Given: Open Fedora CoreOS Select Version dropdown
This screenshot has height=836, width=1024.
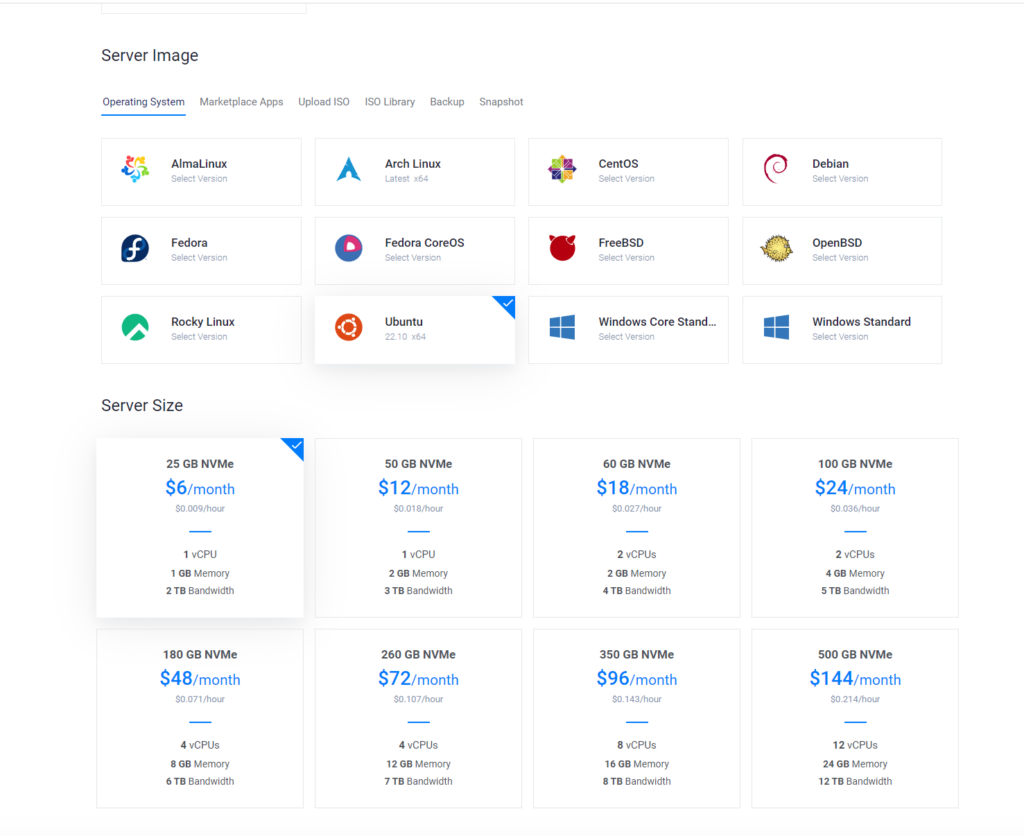Looking at the screenshot, I should pos(413,258).
